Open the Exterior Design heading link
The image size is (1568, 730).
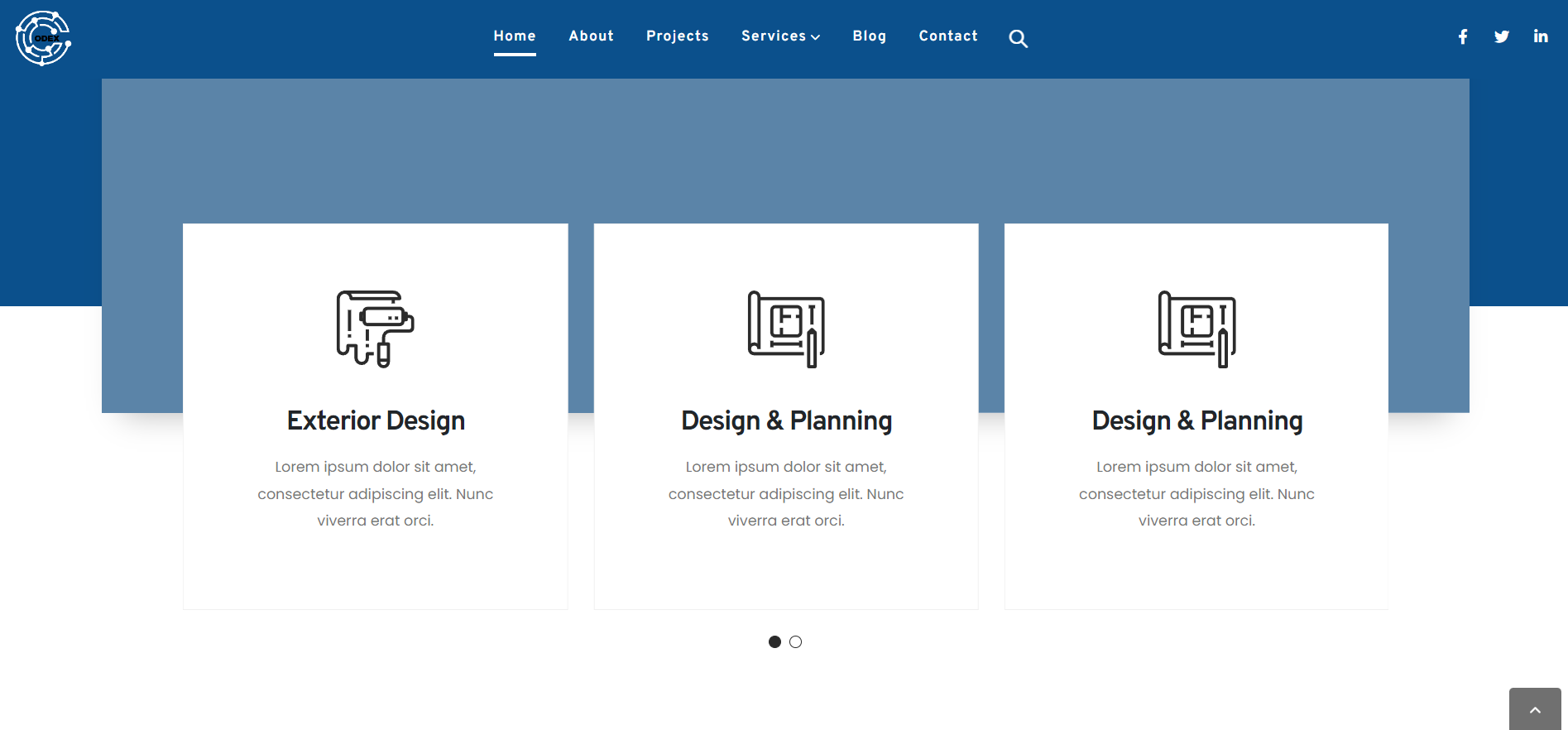tap(376, 420)
